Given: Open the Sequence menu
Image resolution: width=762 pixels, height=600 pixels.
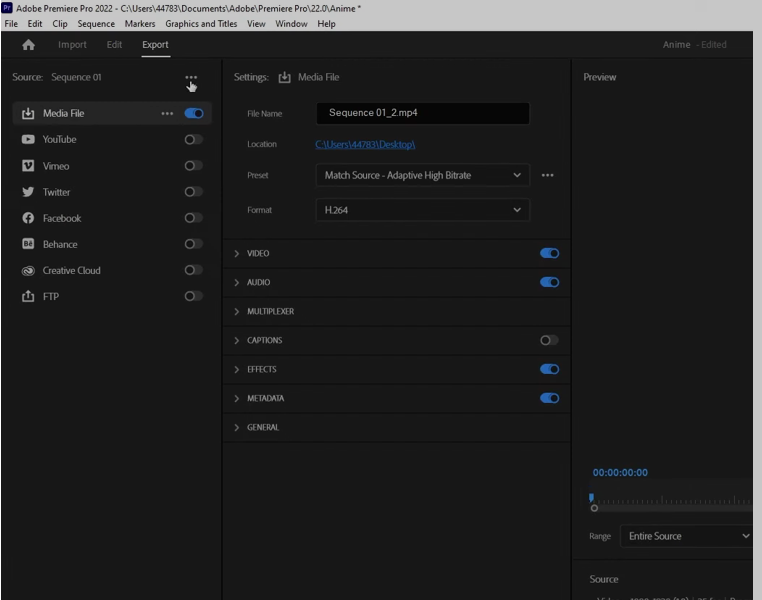Looking at the screenshot, I should click(x=96, y=24).
